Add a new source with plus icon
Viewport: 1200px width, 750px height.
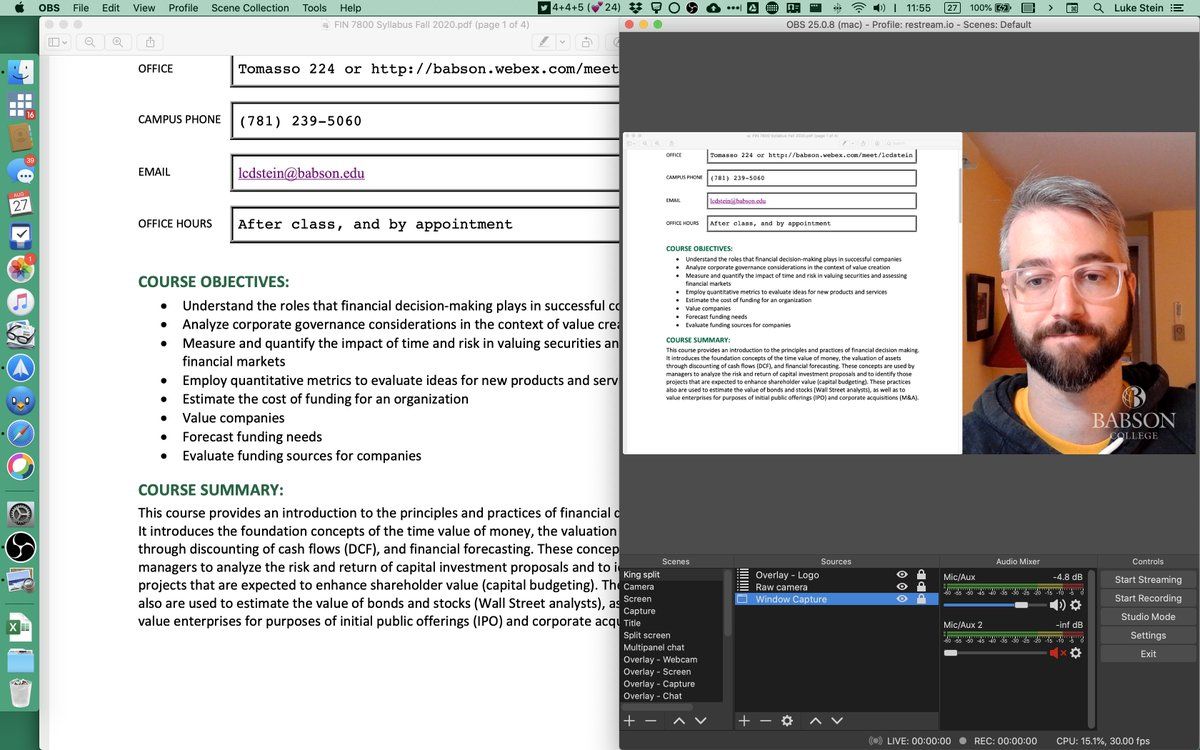click(743, 720)
